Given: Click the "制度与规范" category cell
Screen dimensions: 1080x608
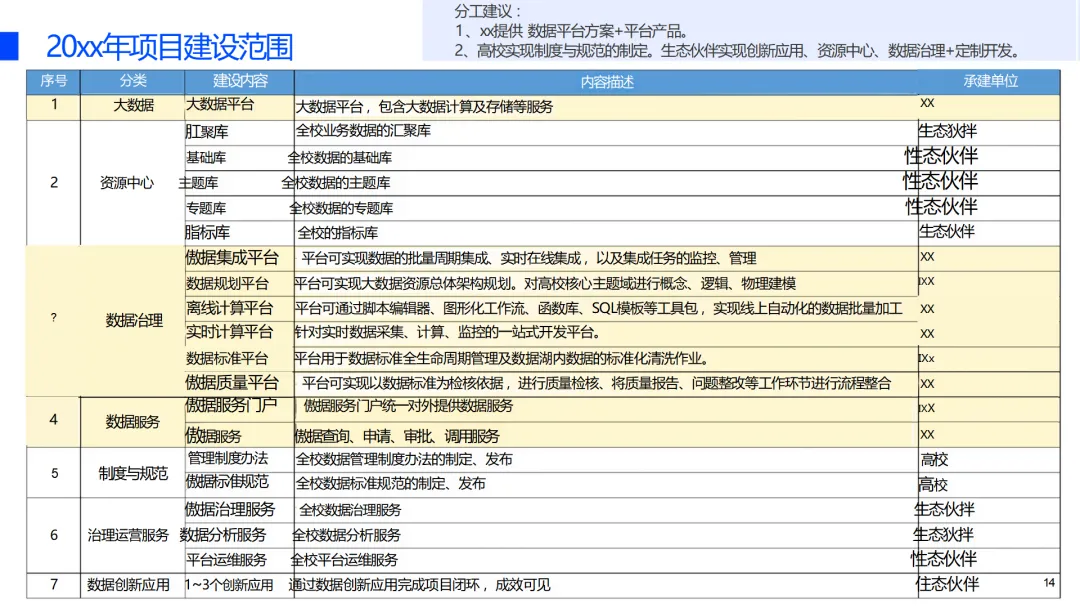Looking at the screenshot, I should [133, 474].
